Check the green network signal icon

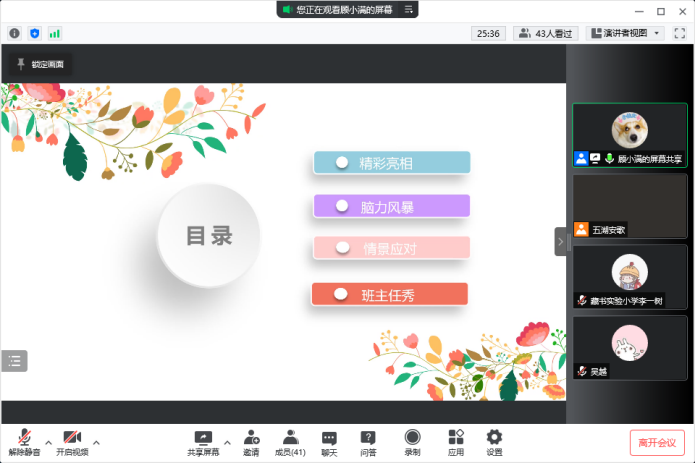pos(55,33)
